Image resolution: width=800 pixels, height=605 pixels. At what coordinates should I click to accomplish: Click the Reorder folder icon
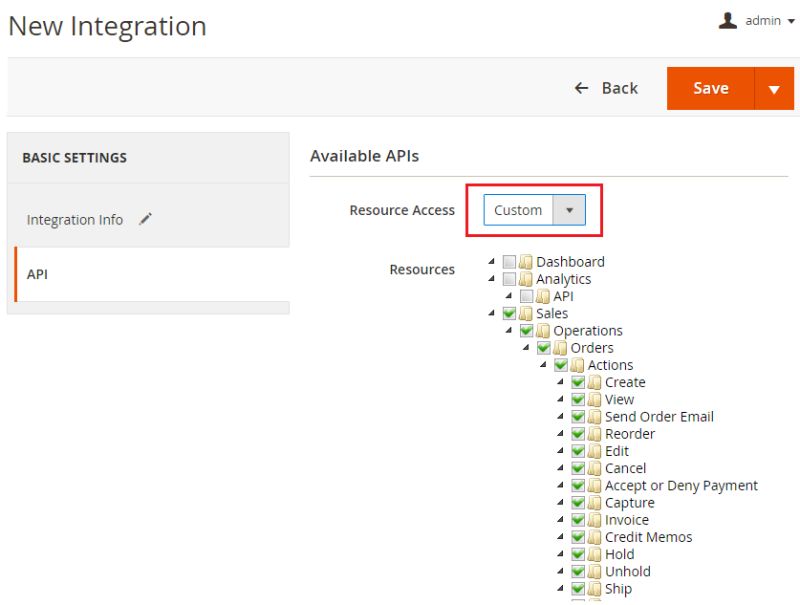pyautogui.click(x=594, y=434)
